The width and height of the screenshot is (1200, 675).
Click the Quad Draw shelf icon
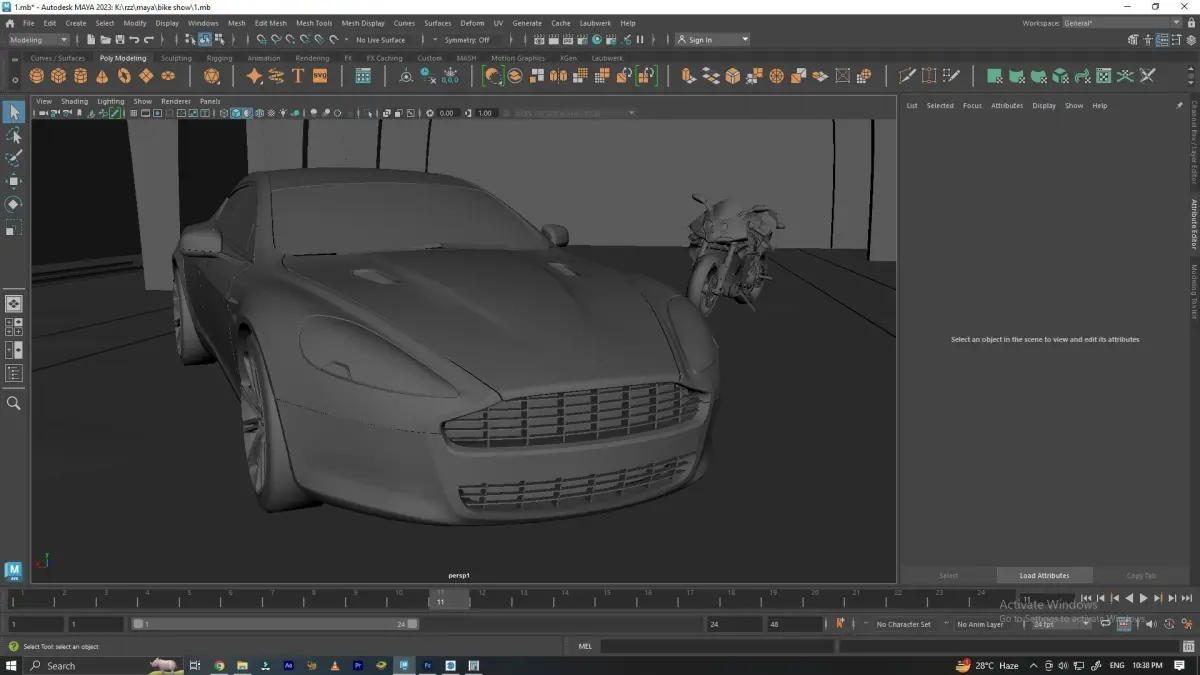tap(952, 76)
